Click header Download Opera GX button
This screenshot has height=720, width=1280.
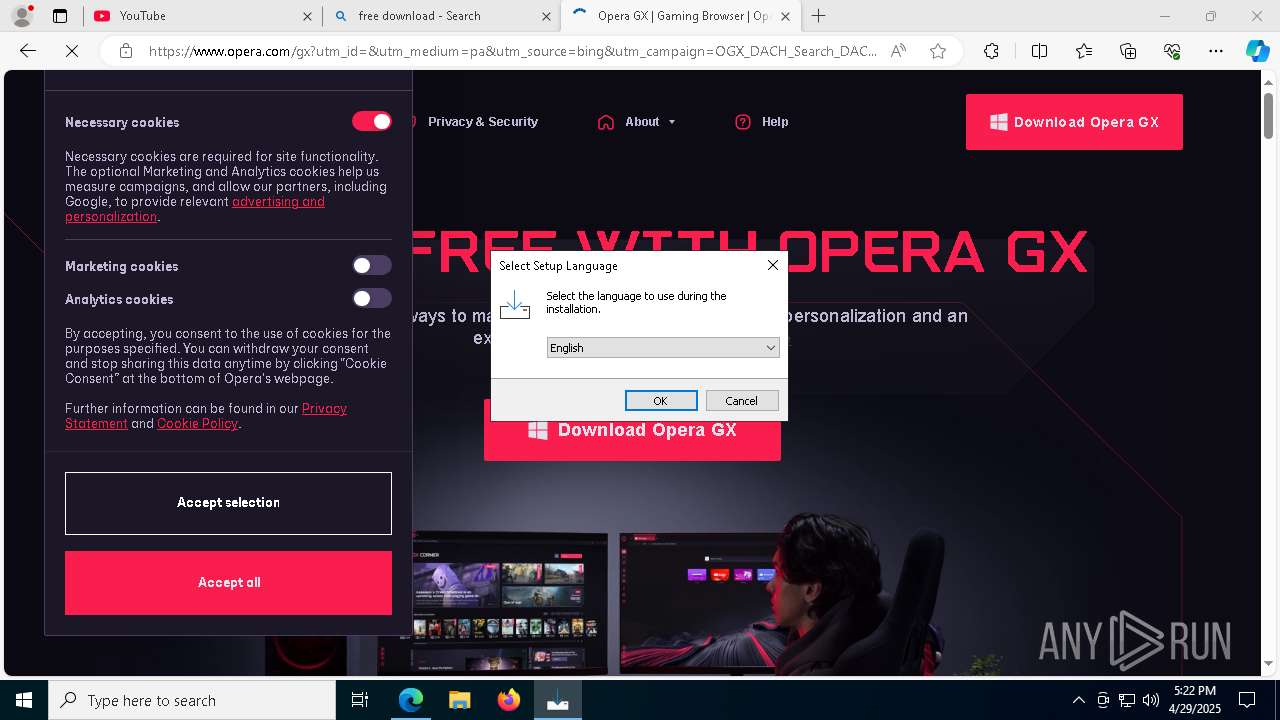(1074, 122)
